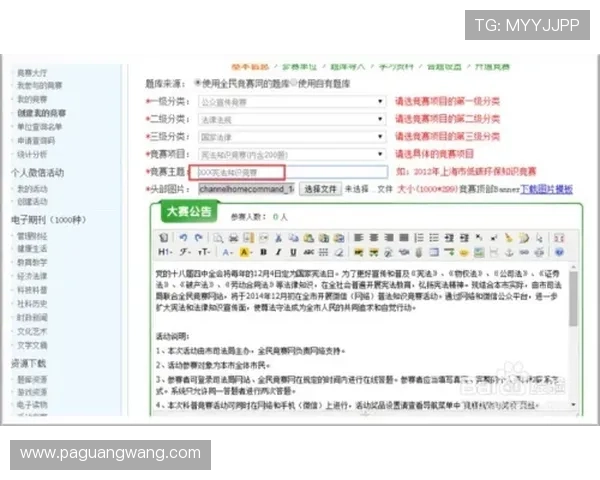Click the fifth step tab in wizard
This screenshot has width=600, height=480.
coord(444,67)
